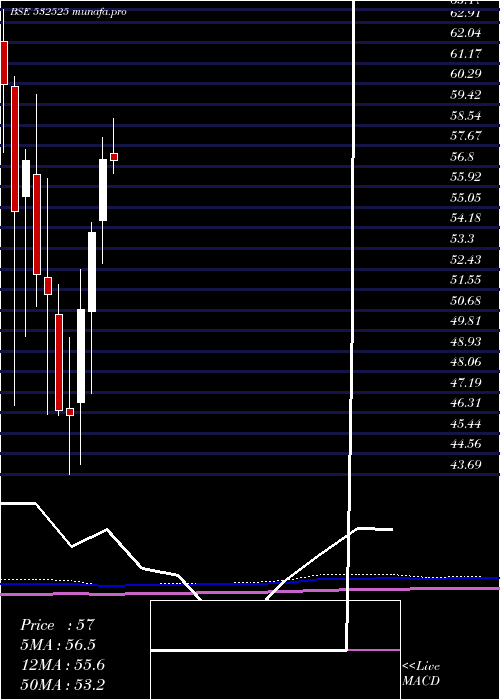Click the 'BSE 532525 munafa.pro' chart title
The height and width of the screenshot is (700, 500).
click(68, 12)
